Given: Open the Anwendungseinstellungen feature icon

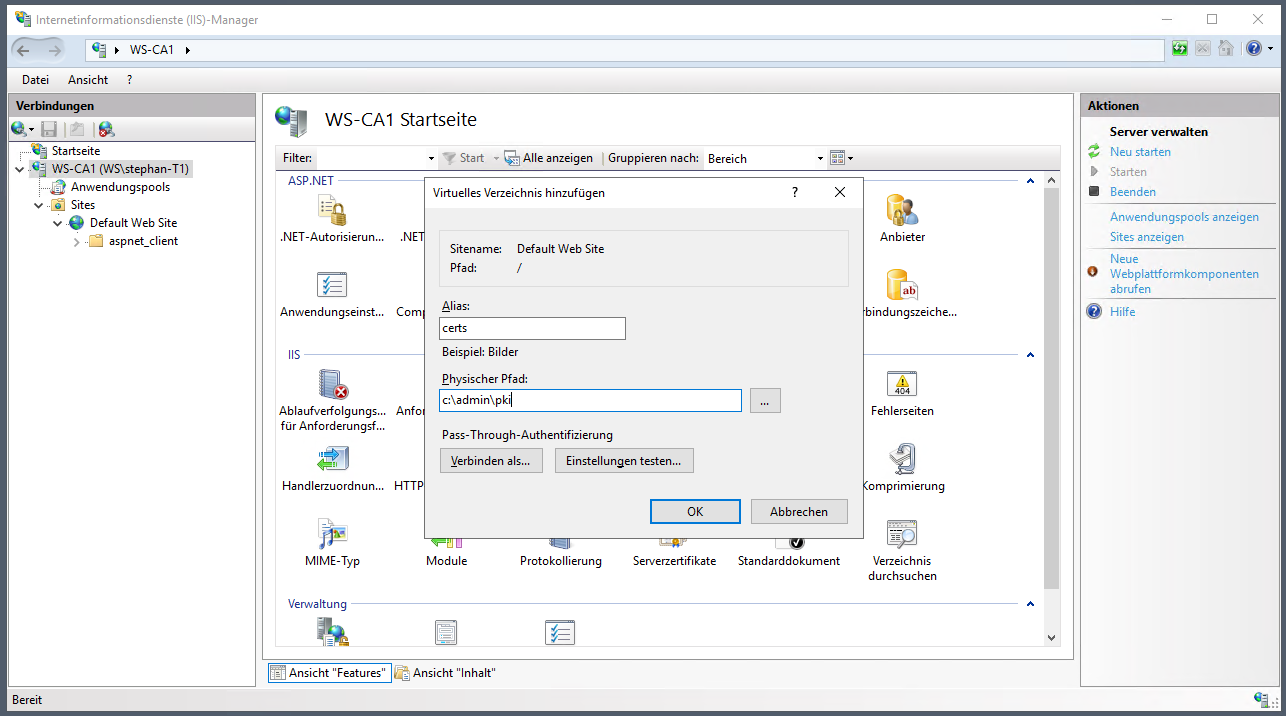Looking at the screenshot, I should coord(332,284).
